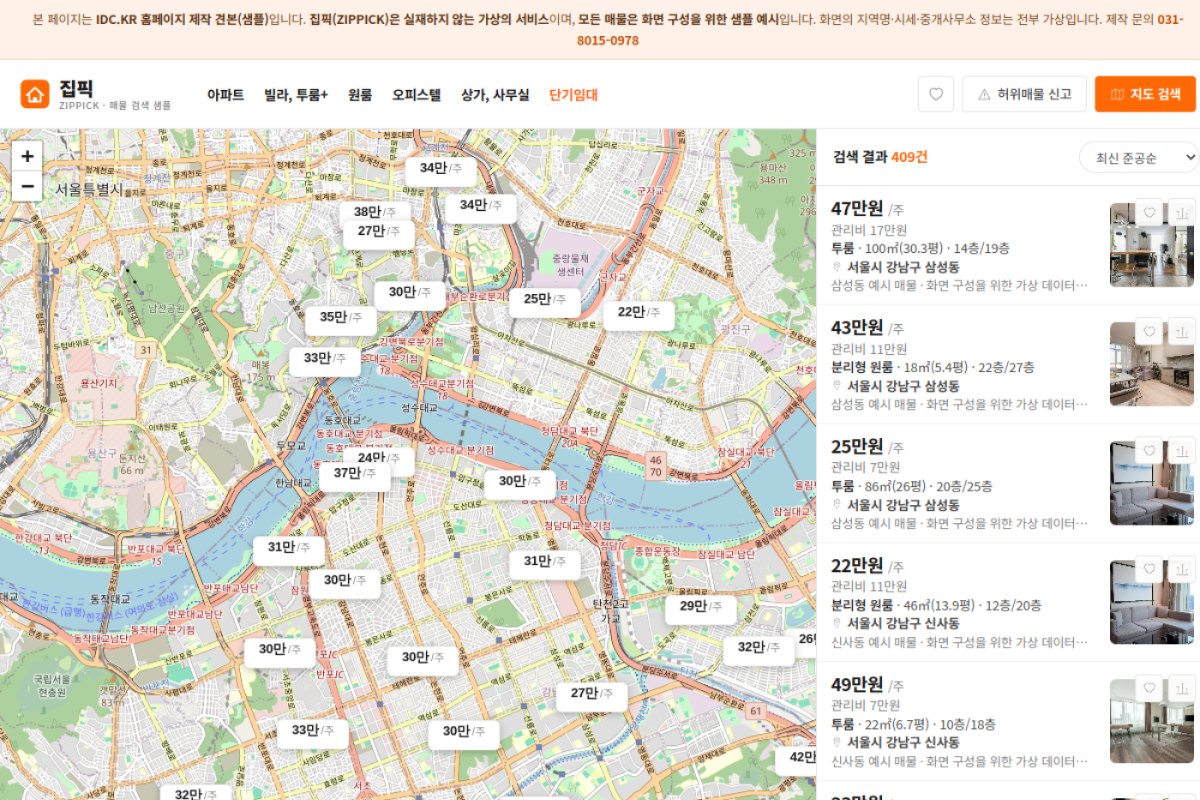Open the photo of the 43만원 listing

(x=1152, y=364)
